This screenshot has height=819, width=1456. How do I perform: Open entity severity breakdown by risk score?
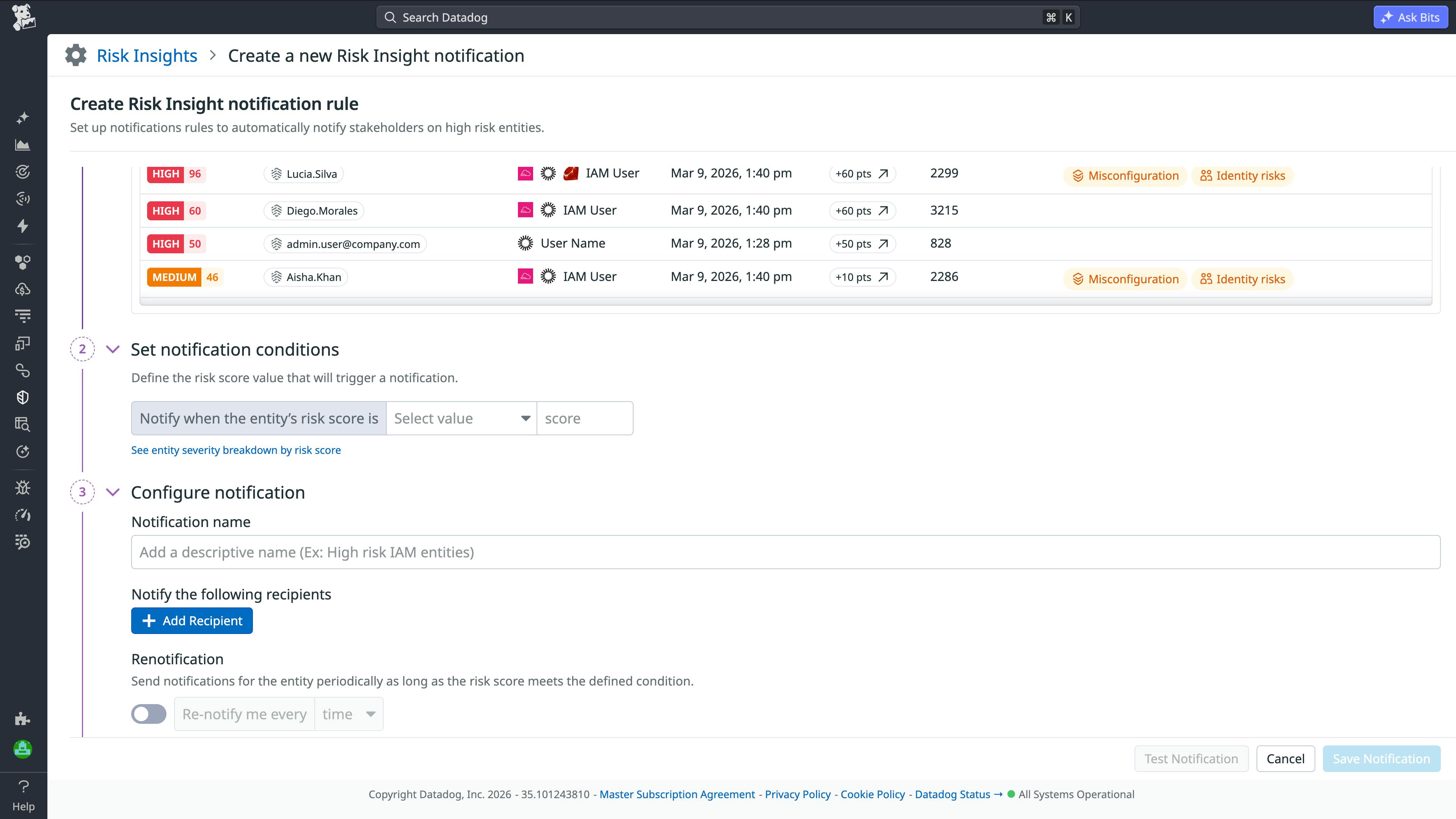point(236,450)
